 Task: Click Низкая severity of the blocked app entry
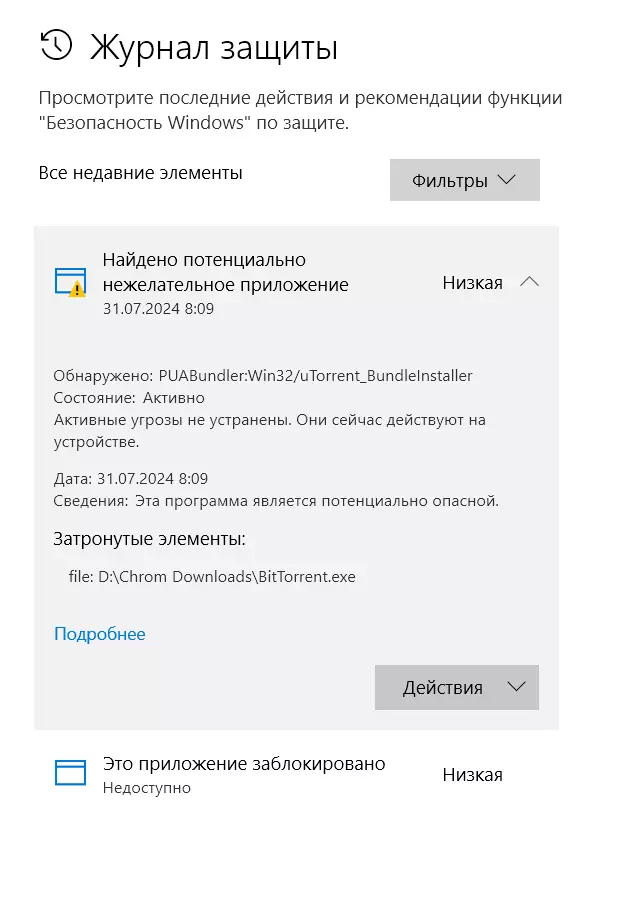pos(473,775)
